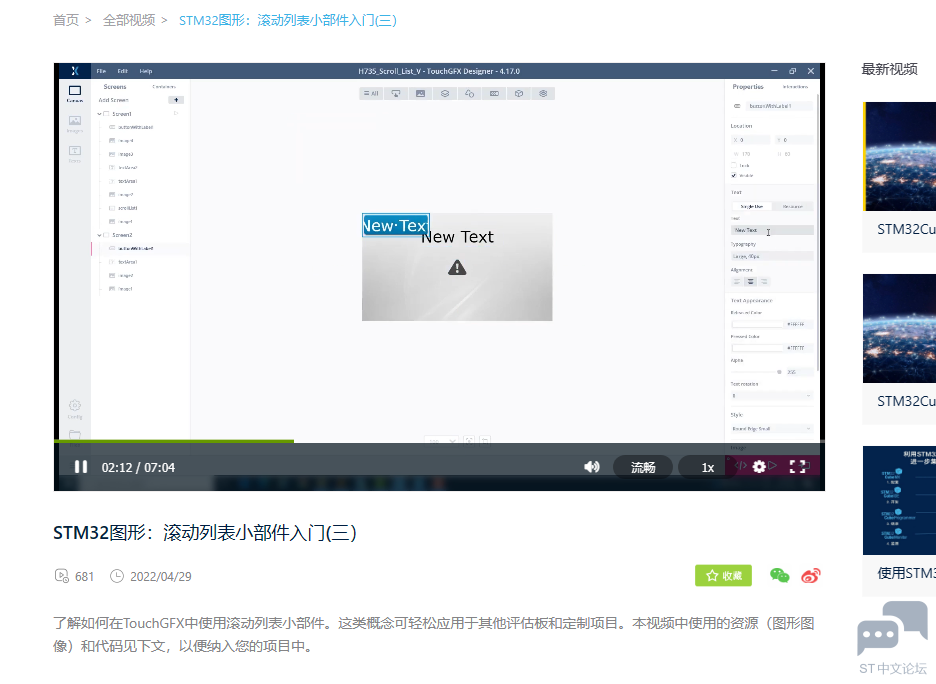This screenshot has height=684, width=936.
Task: Switch to the Interactions tab
Action: (795, 87)
